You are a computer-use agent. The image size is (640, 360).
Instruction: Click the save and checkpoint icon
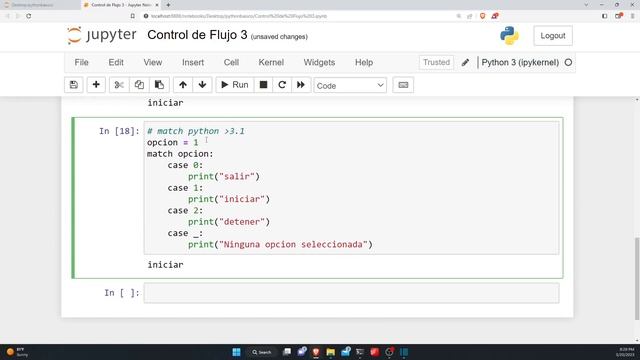click(x=74, y=85)
